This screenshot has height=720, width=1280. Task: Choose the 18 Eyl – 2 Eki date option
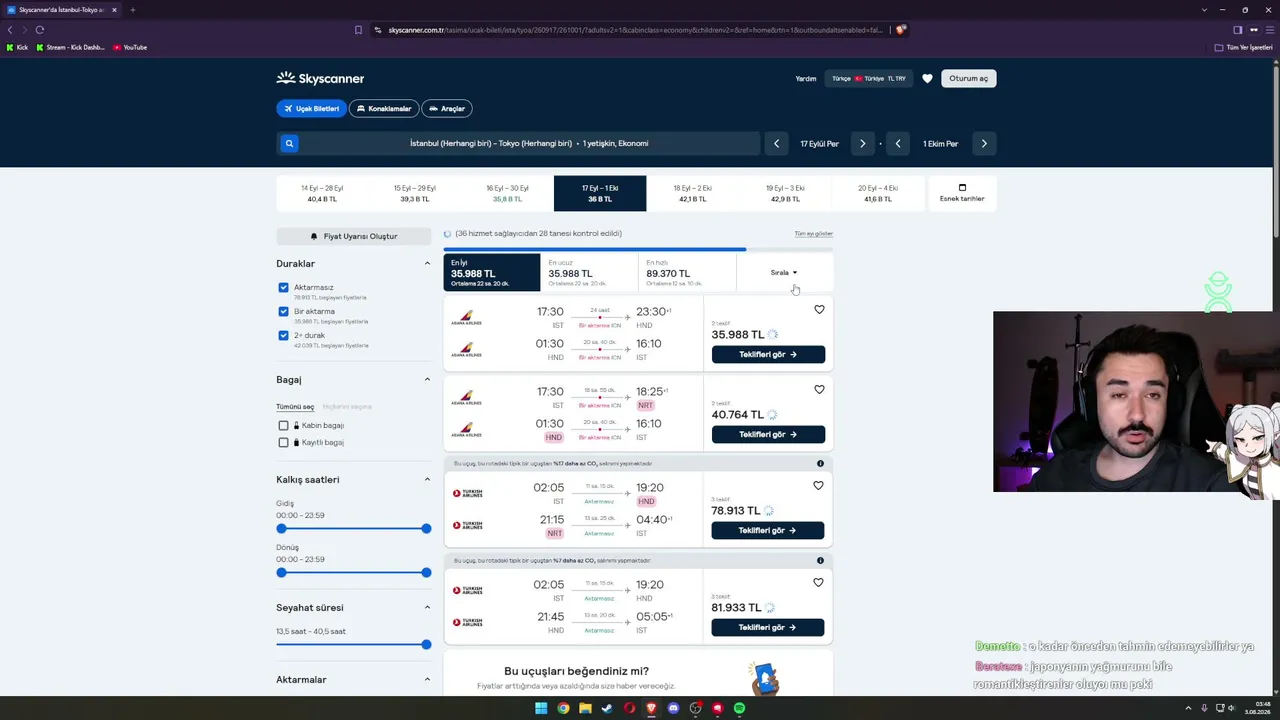click(x=693, y=194)
